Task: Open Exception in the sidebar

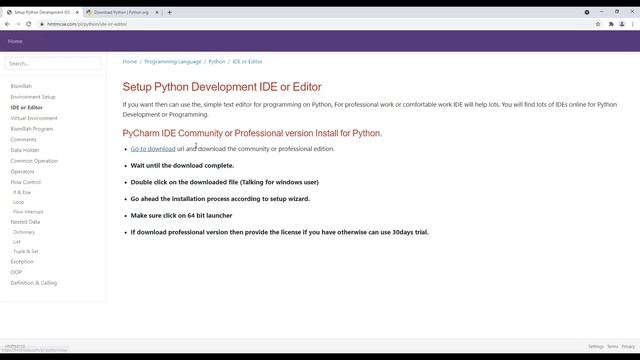Action: pos(22,262)
